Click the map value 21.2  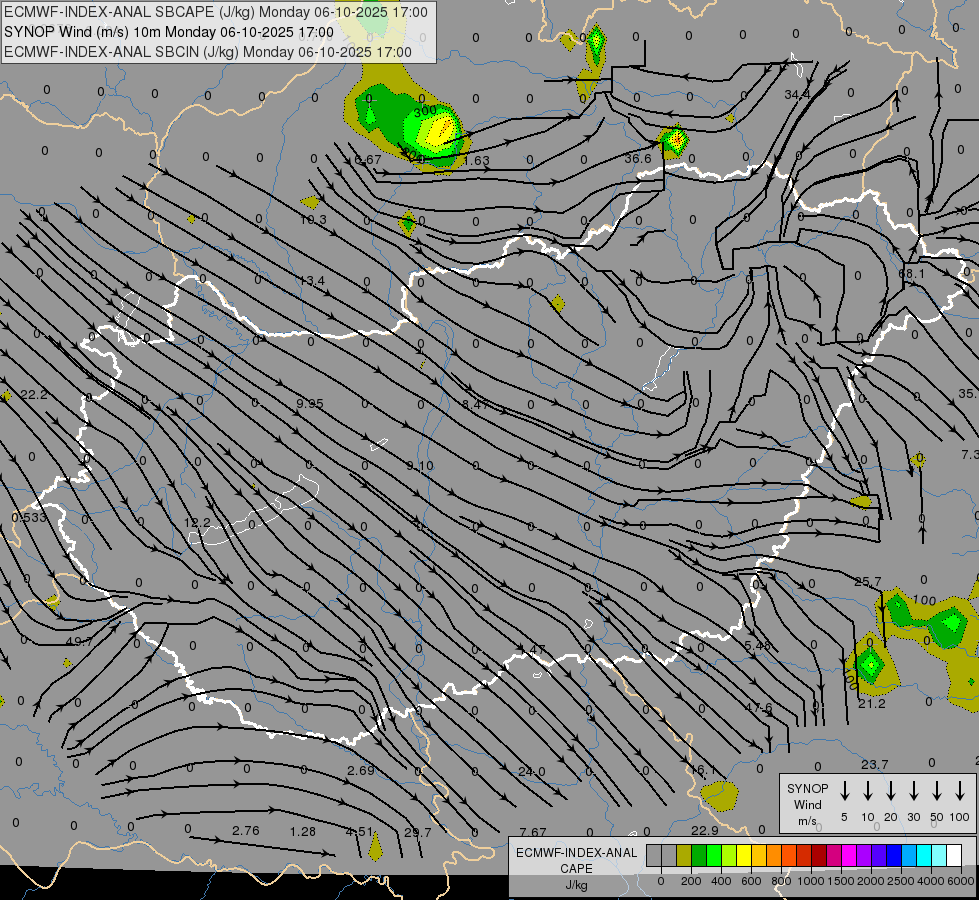[x=872, y=704]
